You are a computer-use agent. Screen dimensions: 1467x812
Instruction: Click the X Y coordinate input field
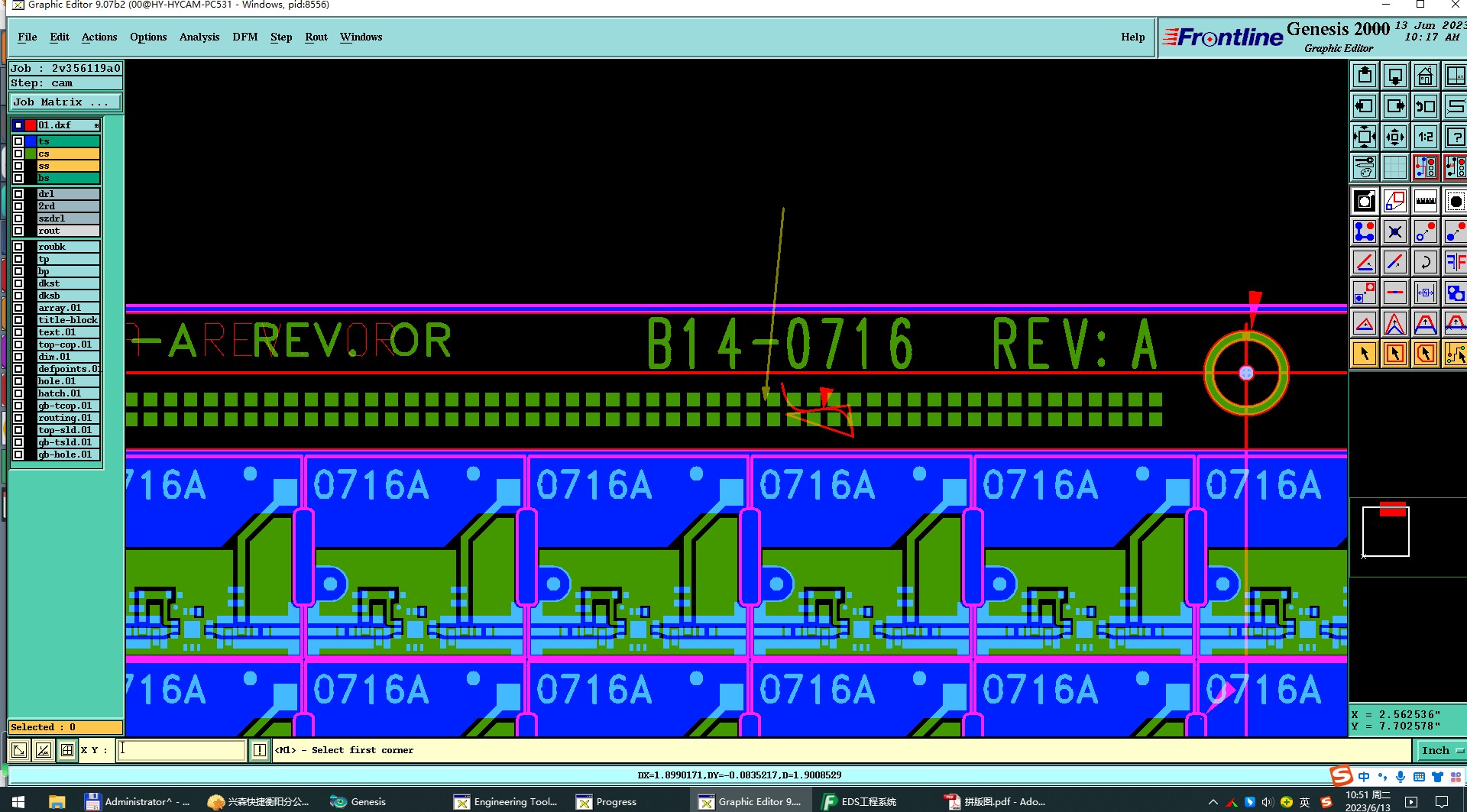tap(182, 750)
